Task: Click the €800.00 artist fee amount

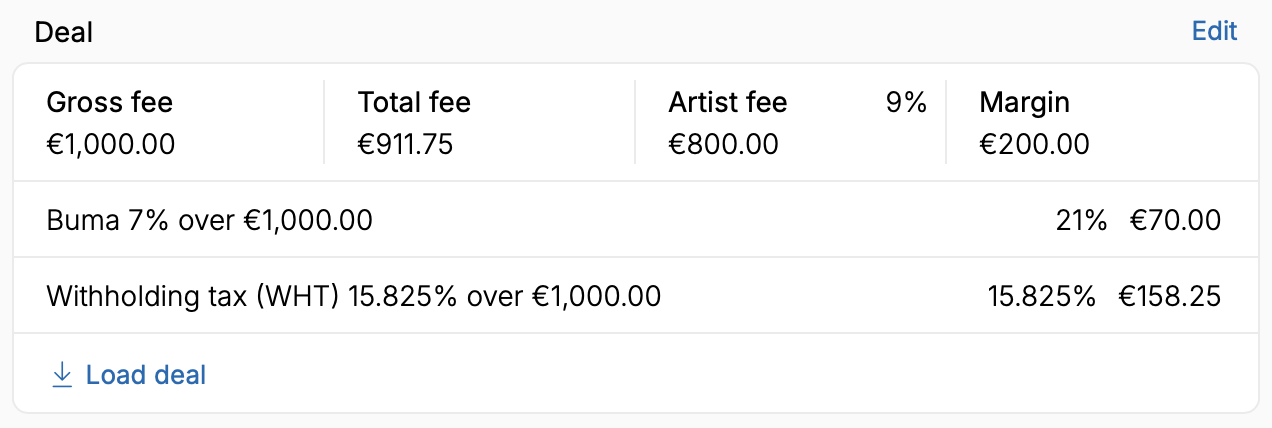Action: point(724,144)
